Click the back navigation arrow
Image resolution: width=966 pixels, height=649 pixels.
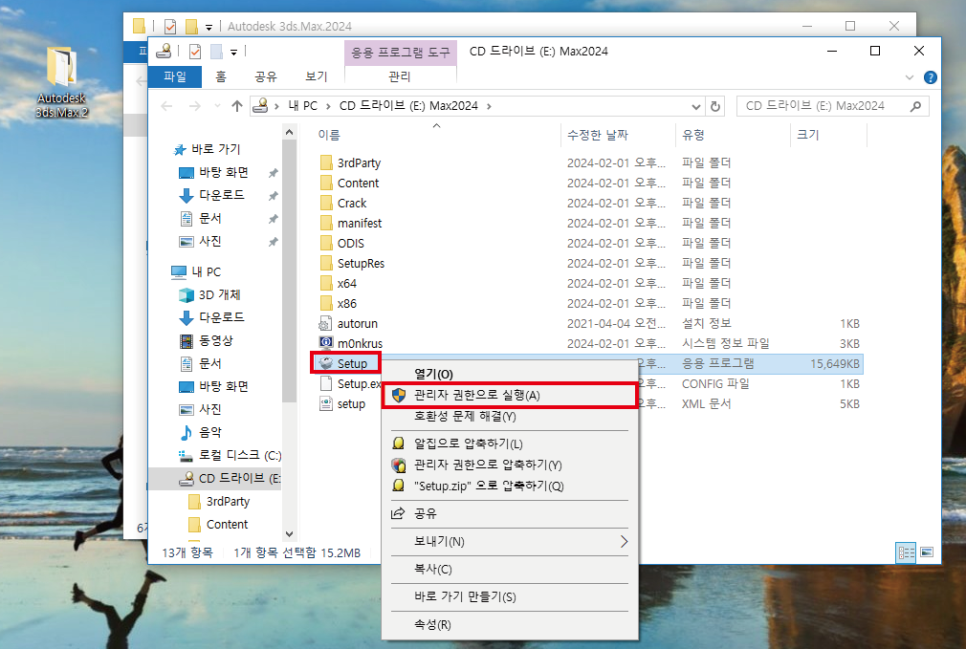tap(166, 106)
